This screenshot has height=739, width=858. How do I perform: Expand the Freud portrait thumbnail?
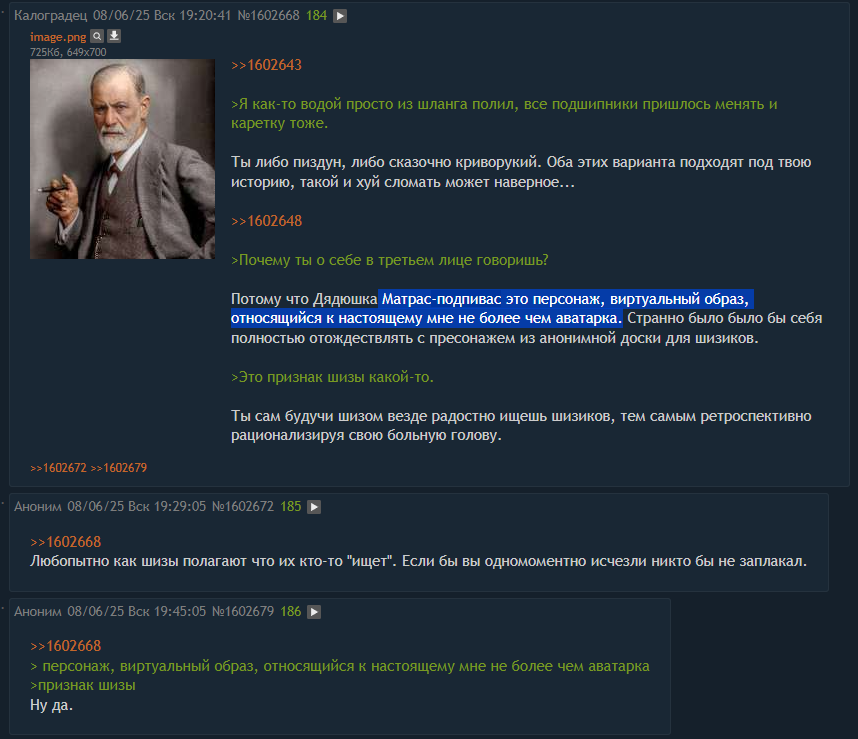122,159
